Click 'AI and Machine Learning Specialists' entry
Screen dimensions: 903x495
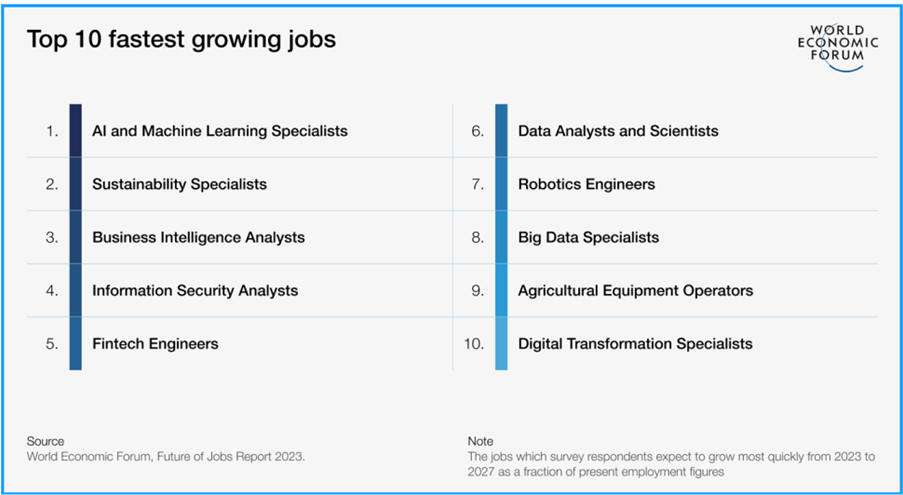(219, 131)
